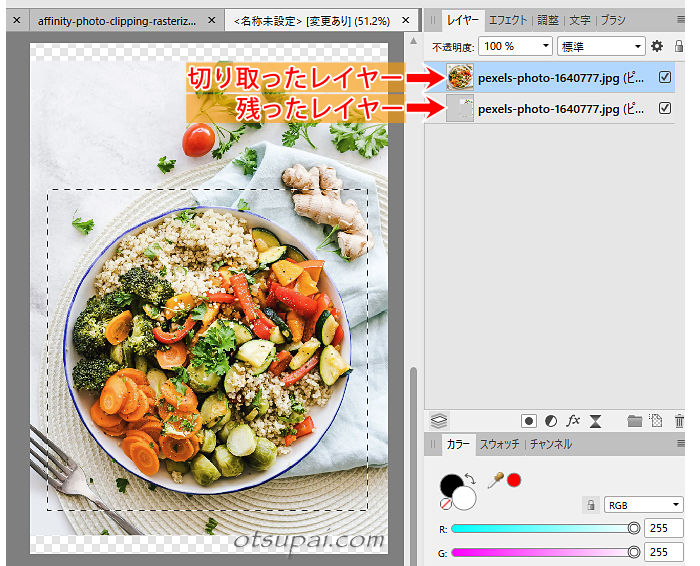The width and height of the screenshot is (700, 566).
Task: Switch to the スウォッチ tab
Action: coord(499,444)
